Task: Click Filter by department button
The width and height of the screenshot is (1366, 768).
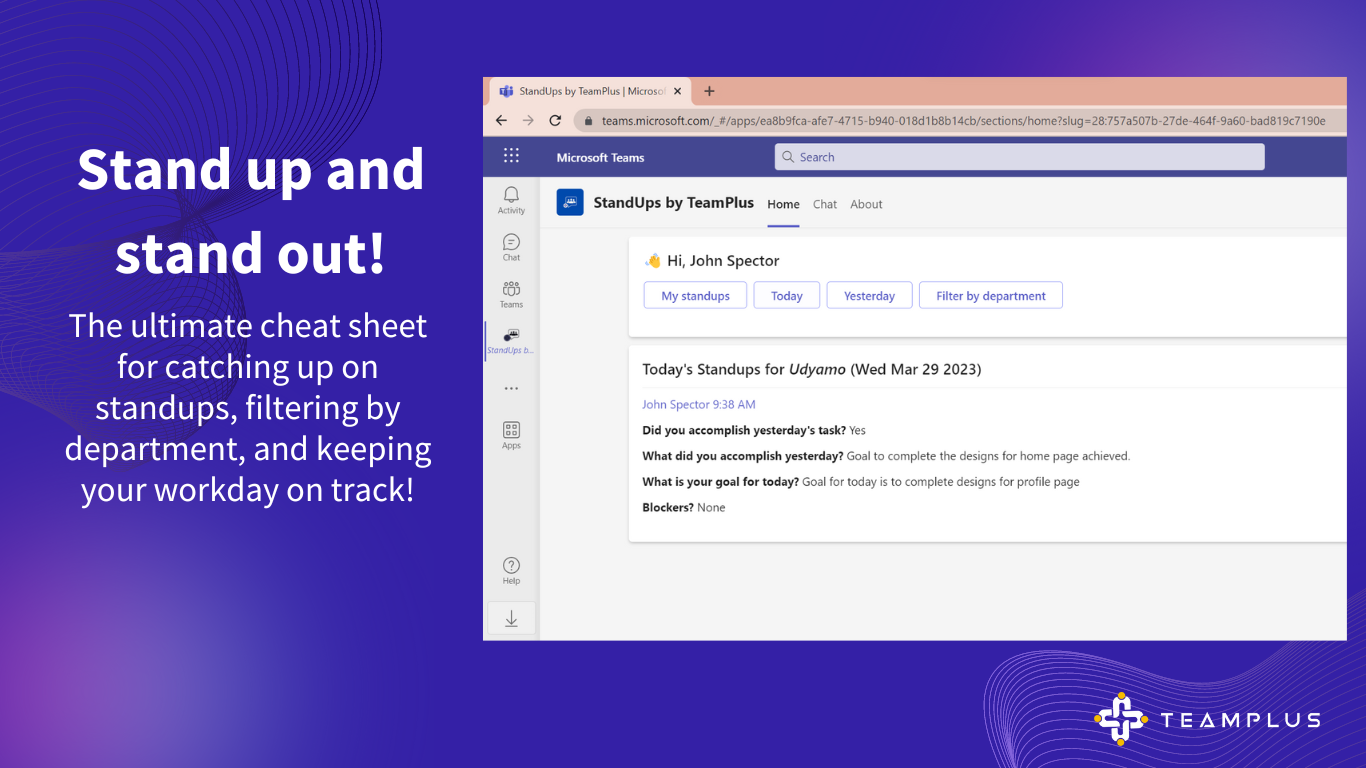Action: 991,296
